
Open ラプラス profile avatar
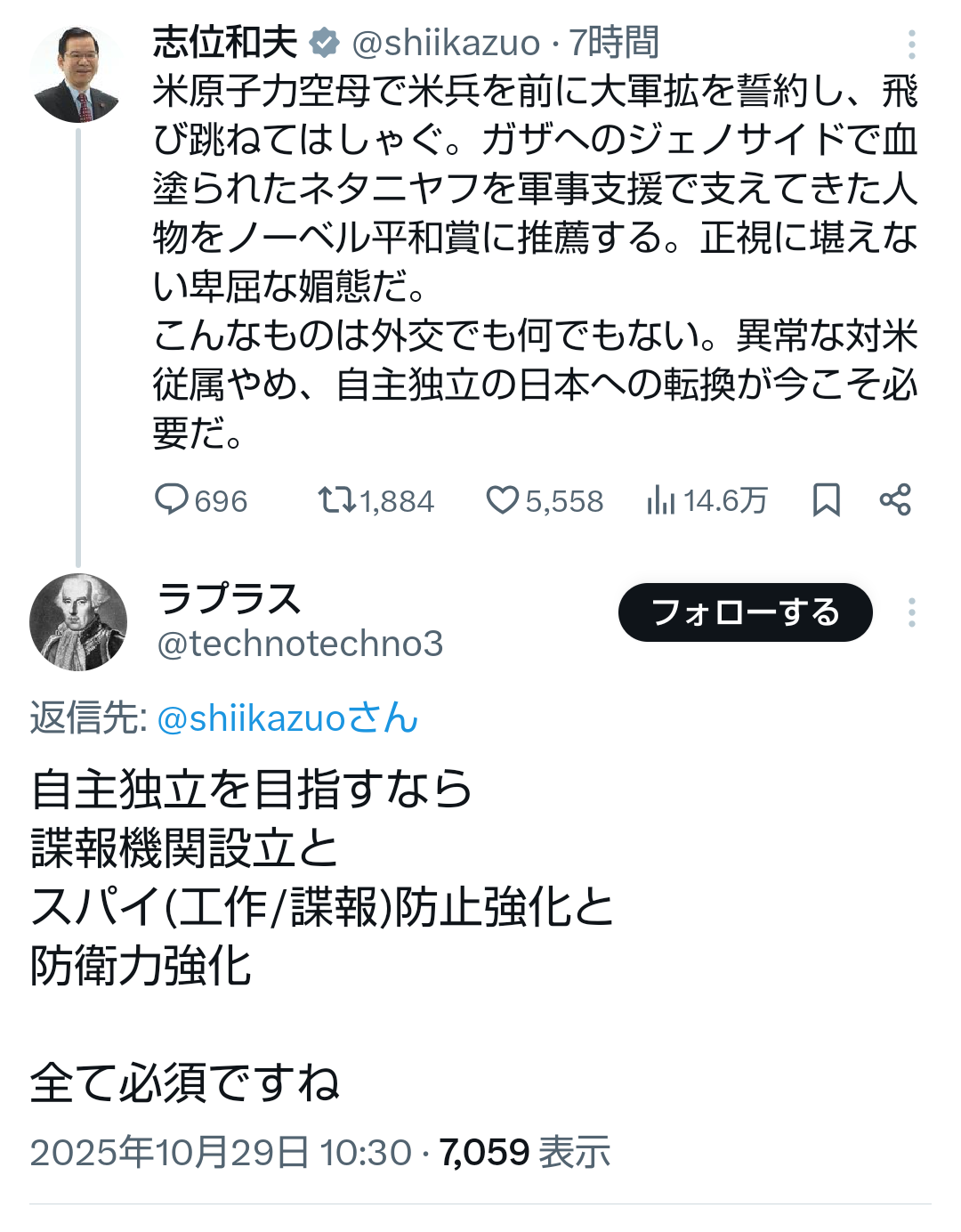[78, 621]
